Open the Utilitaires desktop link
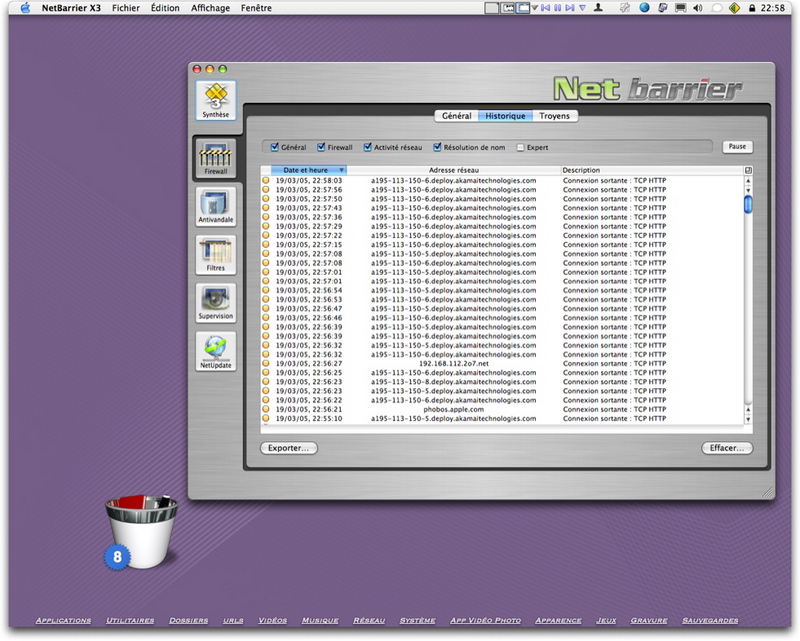Viewport: 800px width, 641px height. (130, 620)
